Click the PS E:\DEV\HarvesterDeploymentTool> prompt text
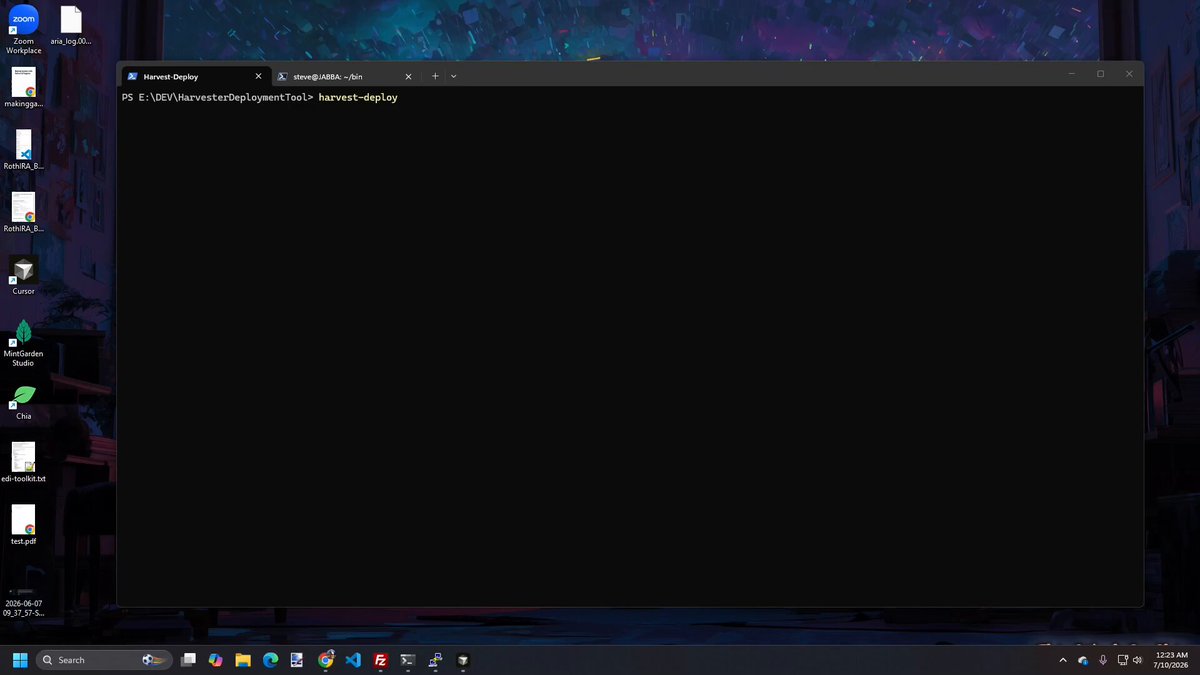The image size is (1200, 675). [x=218, y=97]
